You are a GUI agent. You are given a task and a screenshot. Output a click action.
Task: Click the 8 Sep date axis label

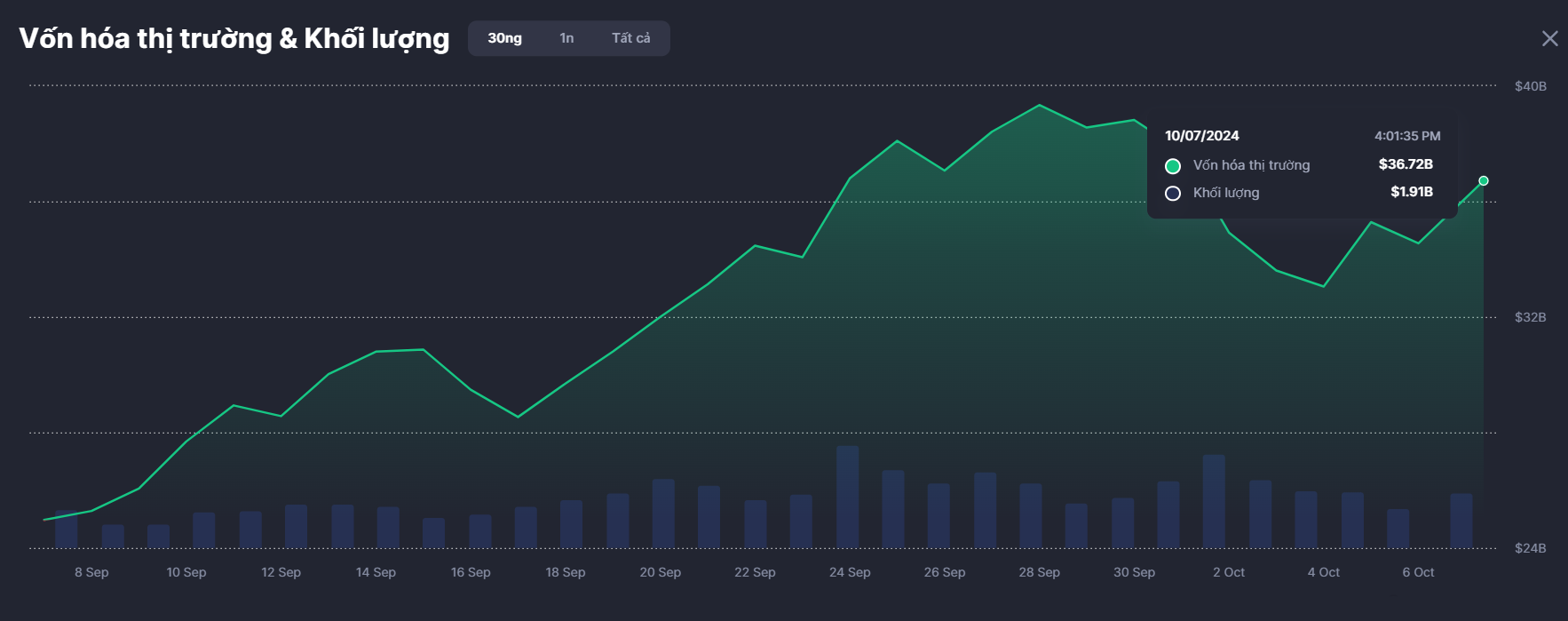[x=91, y=572]
